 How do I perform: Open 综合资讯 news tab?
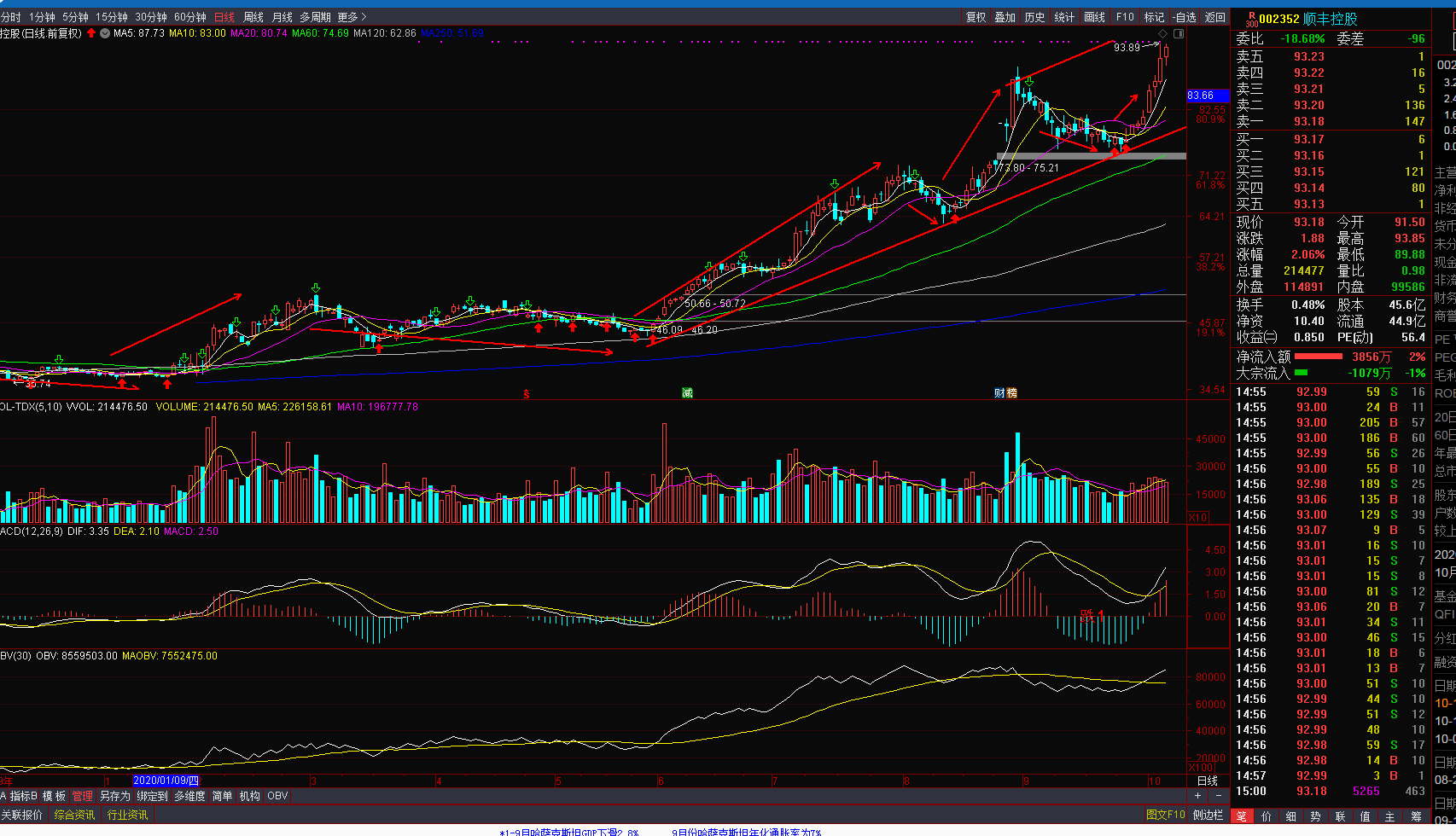click(x=74, y=815)
